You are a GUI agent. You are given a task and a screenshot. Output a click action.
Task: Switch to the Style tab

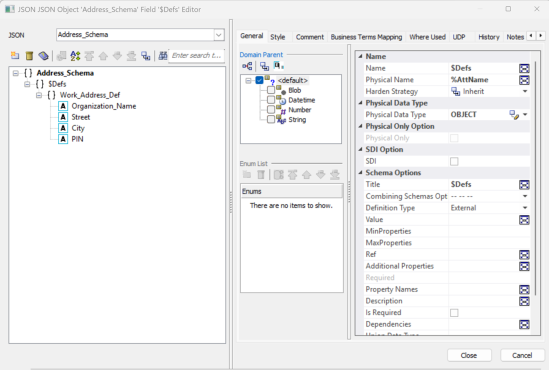(278, 37)
